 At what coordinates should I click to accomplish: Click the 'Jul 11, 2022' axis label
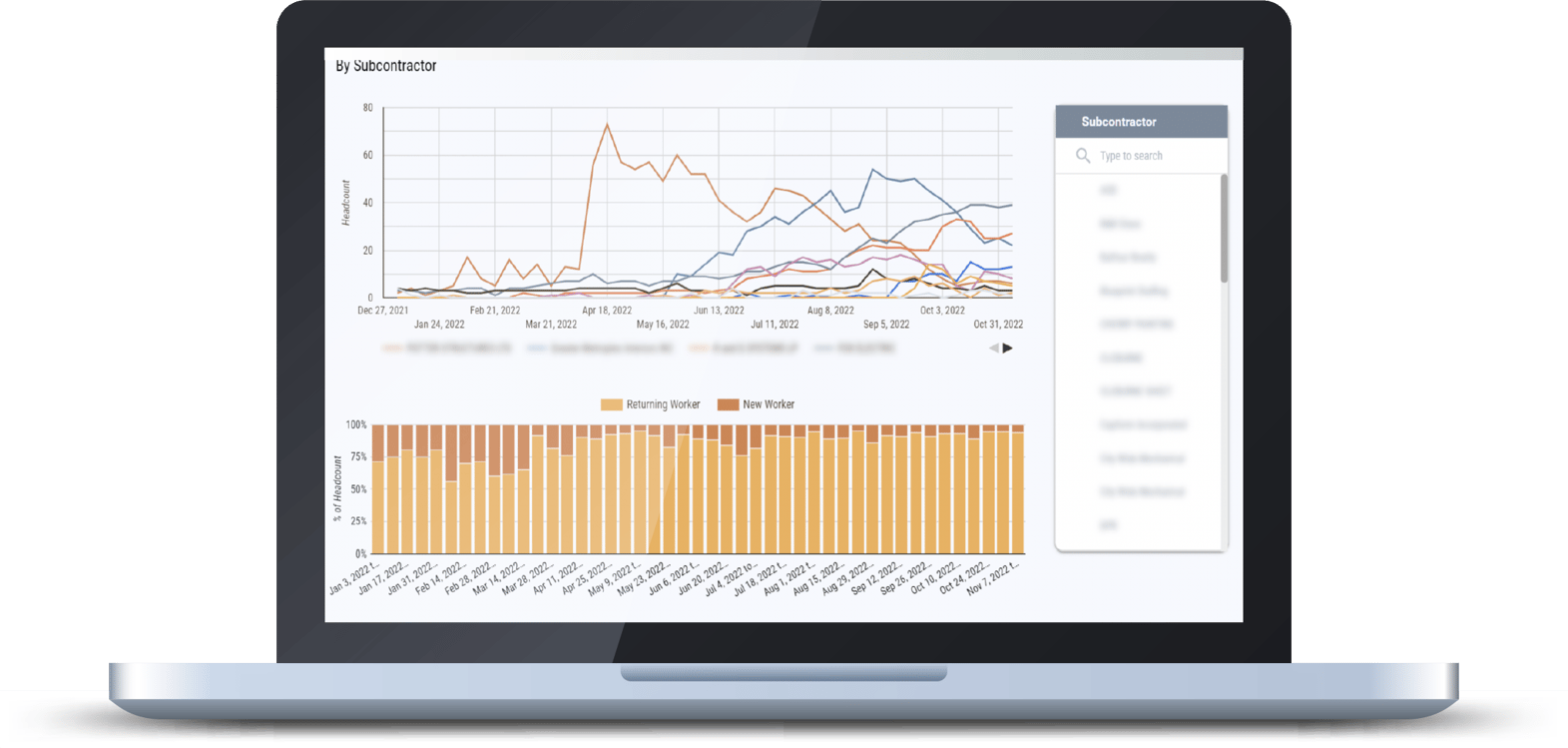[x=775, y=325]
